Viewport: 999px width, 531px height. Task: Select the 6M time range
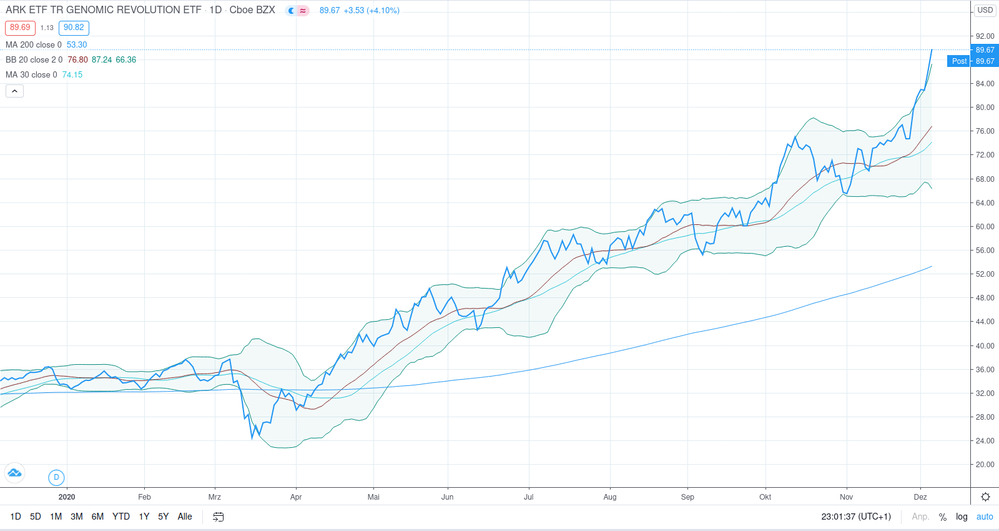point(97,517)
